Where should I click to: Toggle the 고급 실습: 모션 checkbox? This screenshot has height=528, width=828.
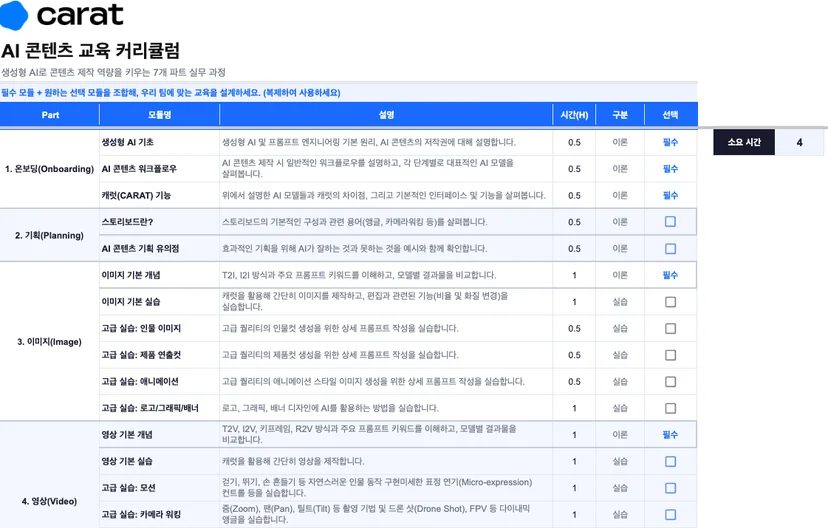click(670, 488)
